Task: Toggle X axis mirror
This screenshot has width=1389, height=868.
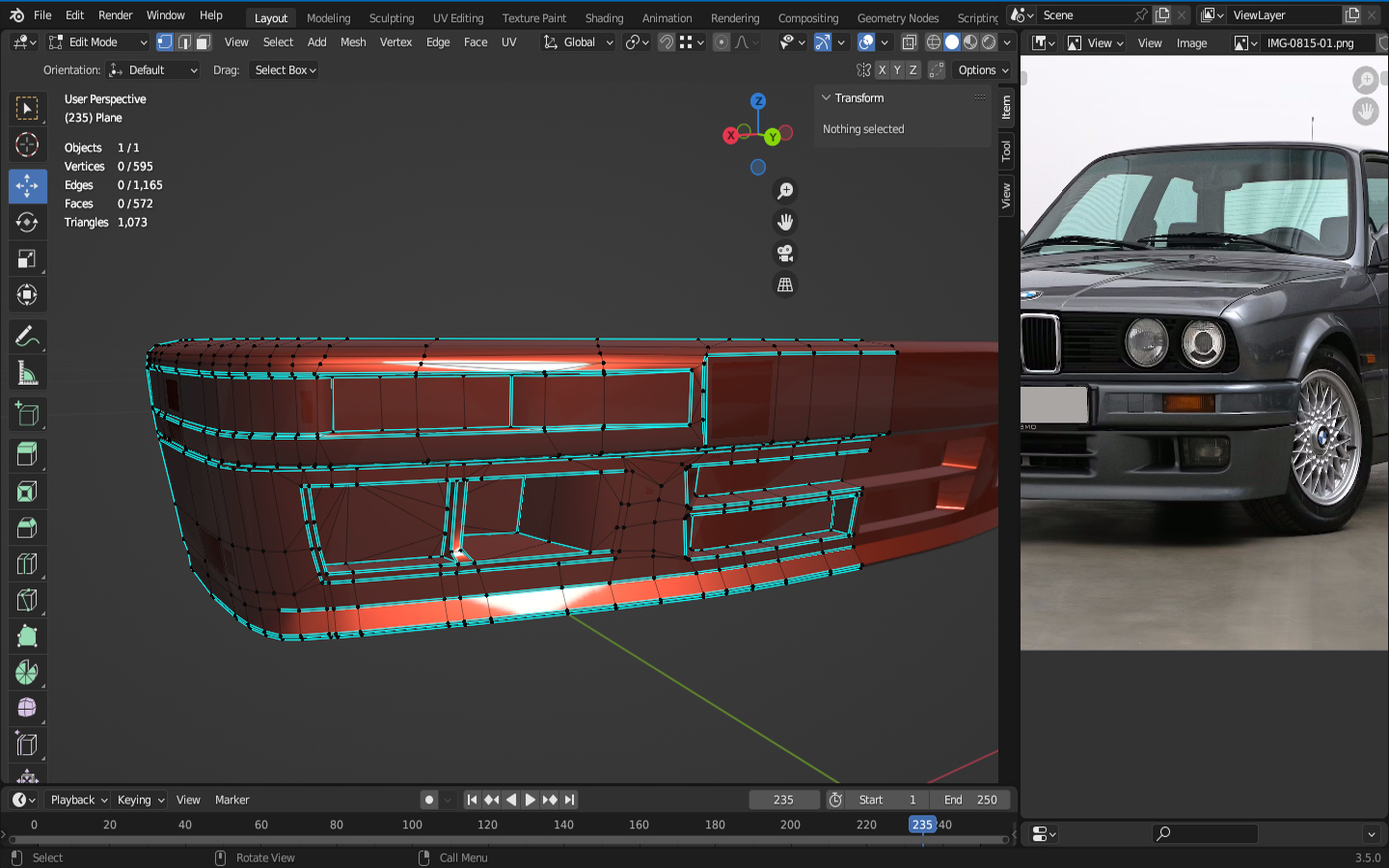Action: (882, 70)
